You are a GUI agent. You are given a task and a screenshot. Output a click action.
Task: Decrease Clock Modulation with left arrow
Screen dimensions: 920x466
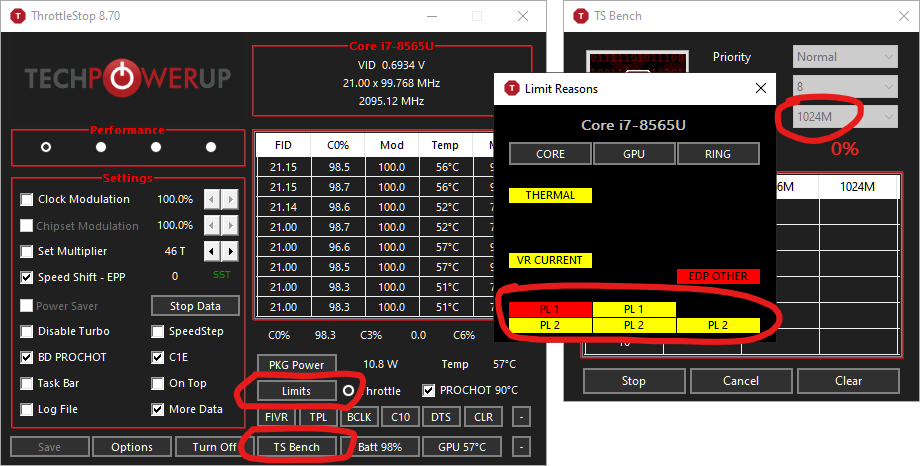pyautogui.click(x=211, y=200)
